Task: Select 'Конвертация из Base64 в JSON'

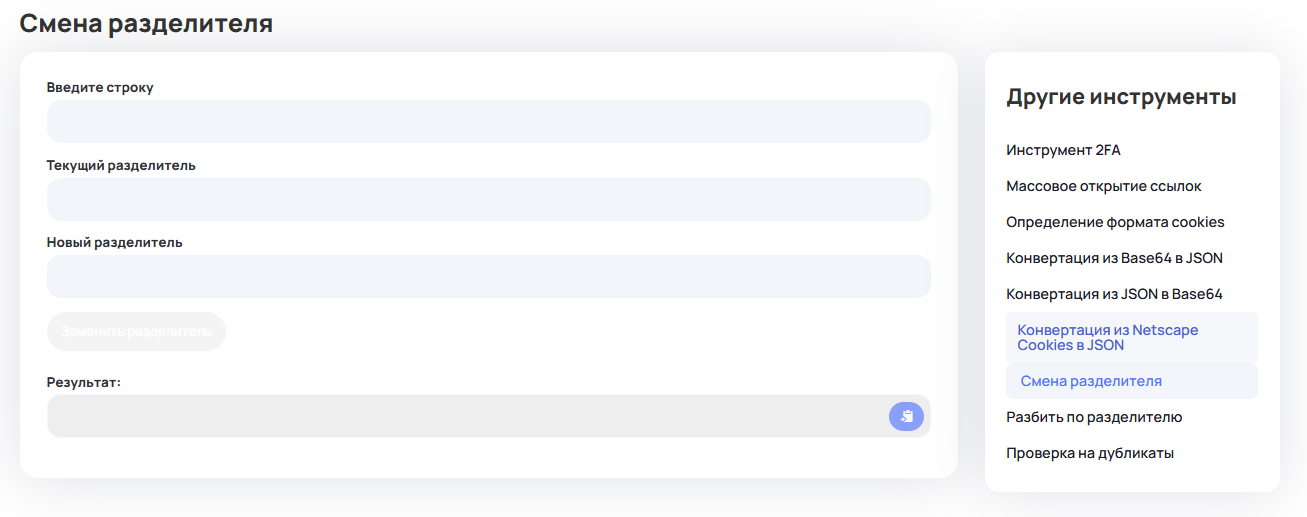Action: tap(1114, 258)
